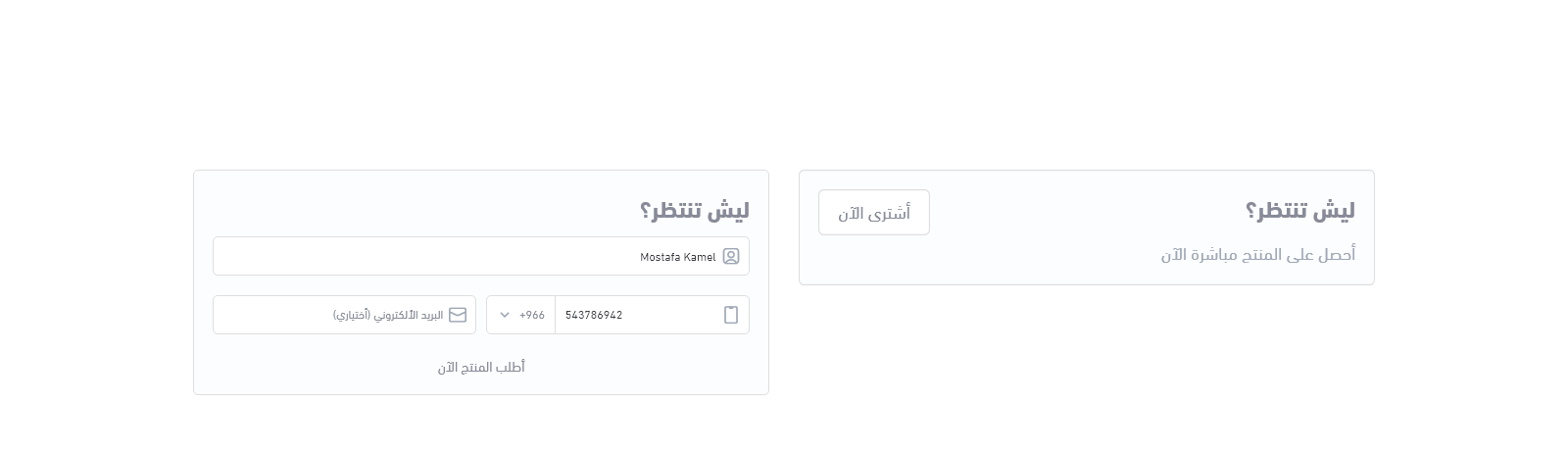Screen dimensions: 1568x455
Task: Submit with أطلب المنتج الآن button
Action: pyautogui.click(x=481, y=367)
